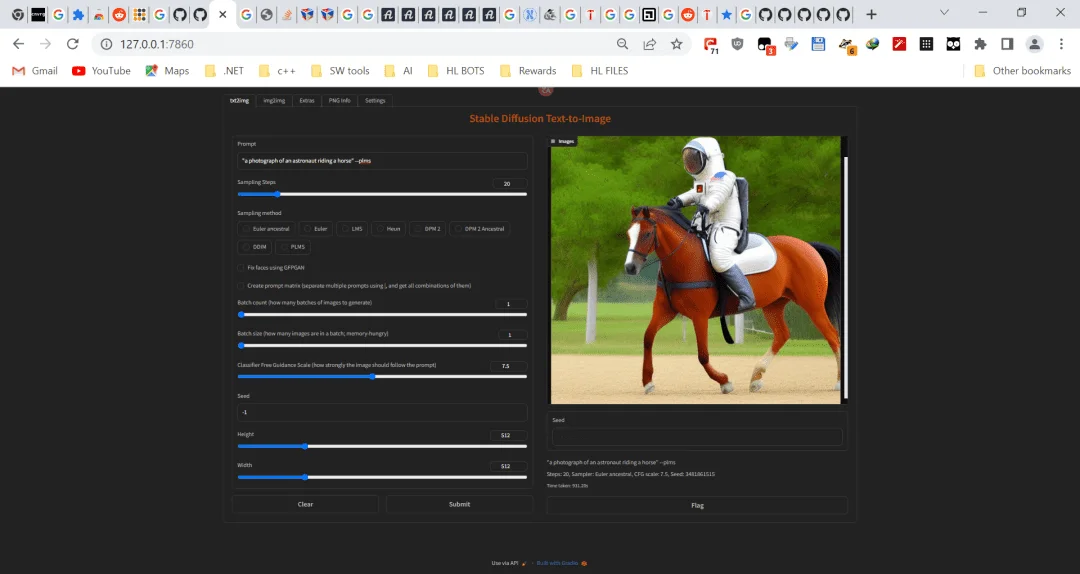Open the globe download manager extension
This screenshot has width=1080, height=574.
point(873,44)
